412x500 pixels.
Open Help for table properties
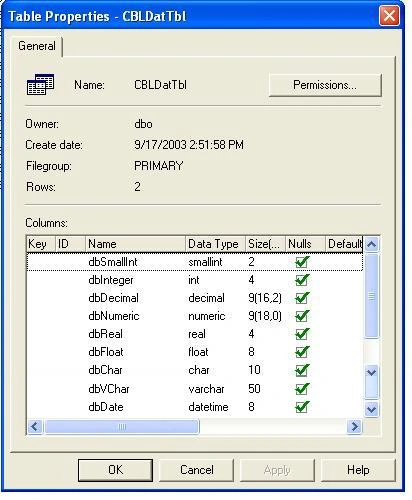[x=358, y=470]
